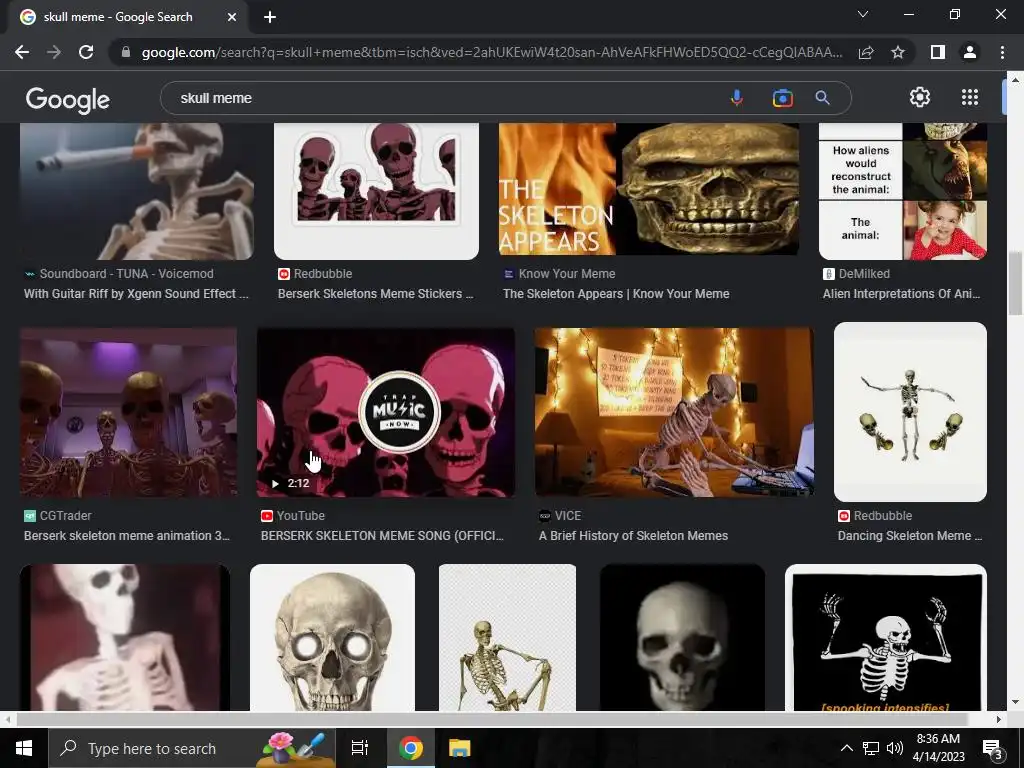
Task: Open Berserk skeleton meme animation link
Action: (127, 536)
